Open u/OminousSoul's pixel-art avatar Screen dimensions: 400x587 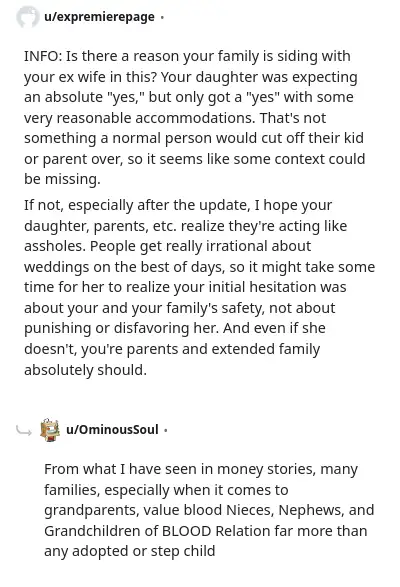[x=50, y=430]
